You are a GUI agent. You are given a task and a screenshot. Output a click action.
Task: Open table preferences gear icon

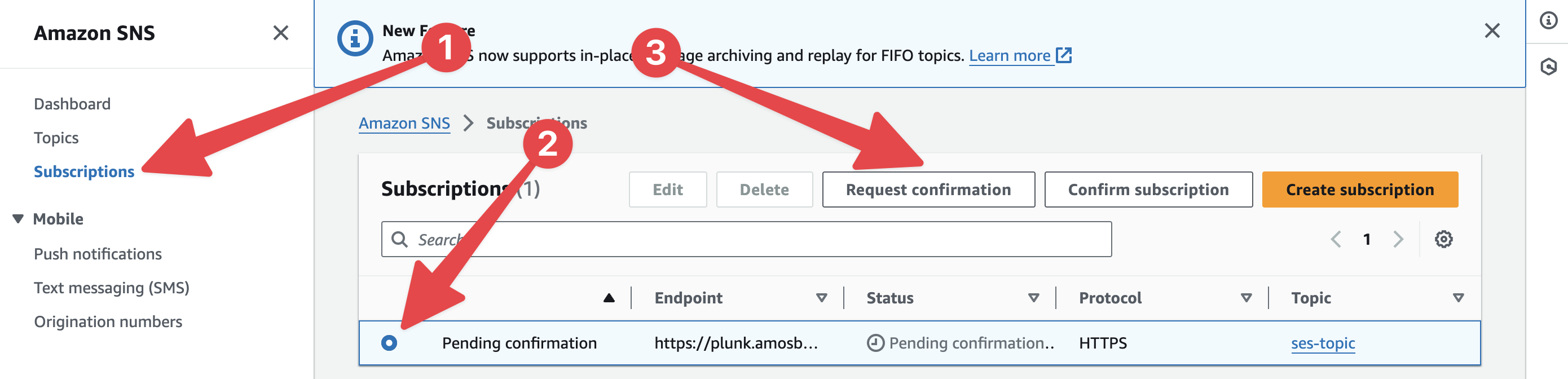pyautogui.click(x=1443, y=239)
